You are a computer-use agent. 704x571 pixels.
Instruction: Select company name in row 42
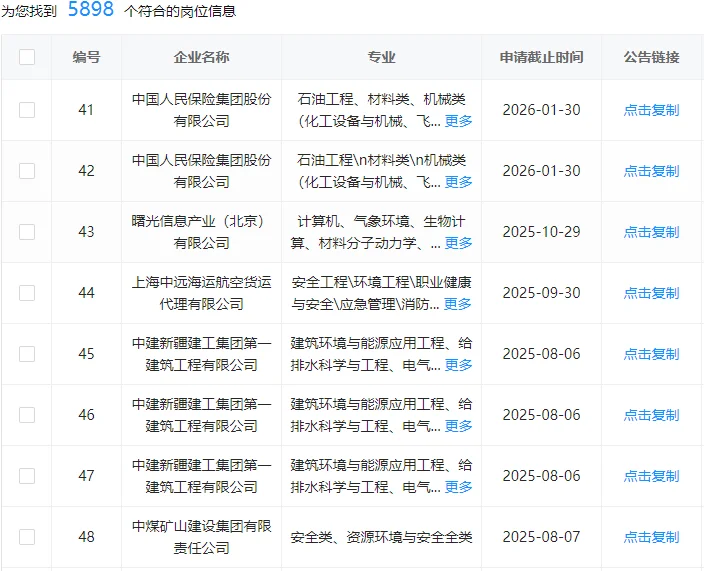click(x=201, y=171)
